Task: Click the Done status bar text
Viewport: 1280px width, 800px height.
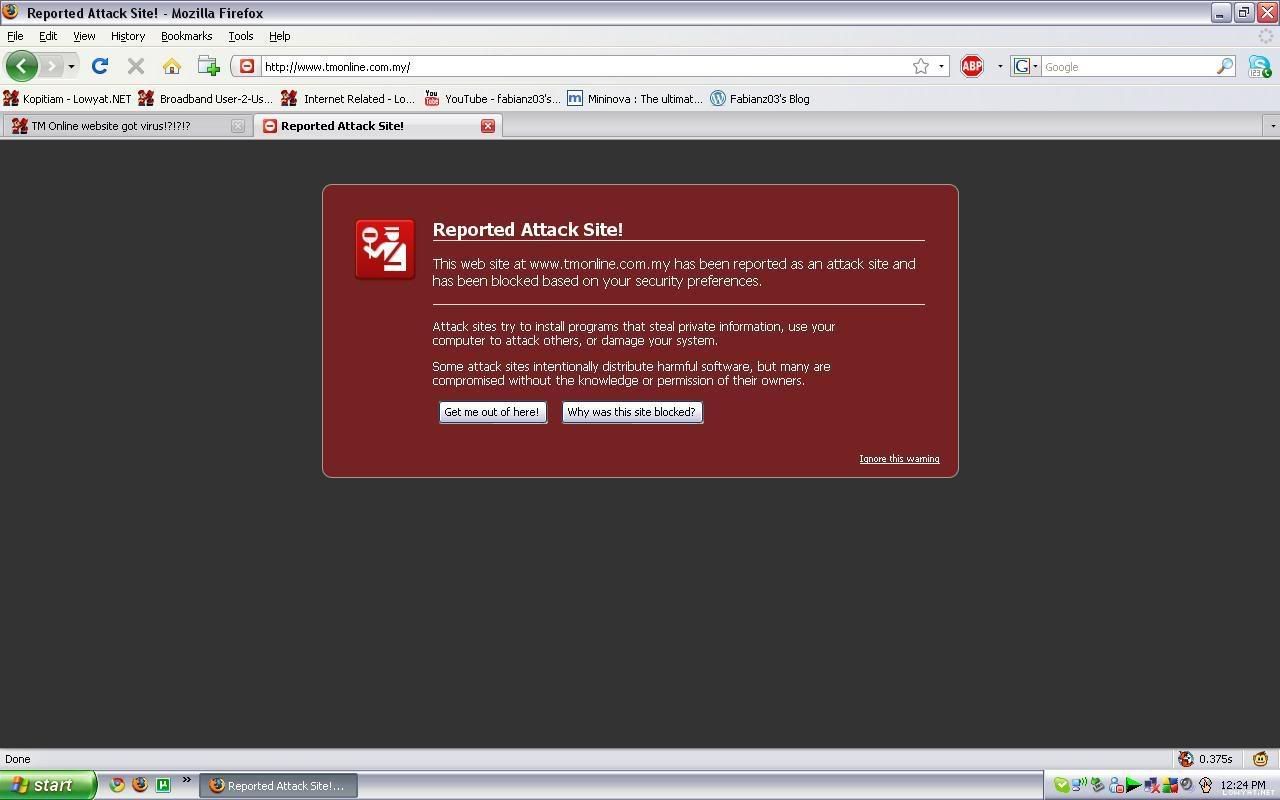Action: pyautogui.click(x=18, y=759)
